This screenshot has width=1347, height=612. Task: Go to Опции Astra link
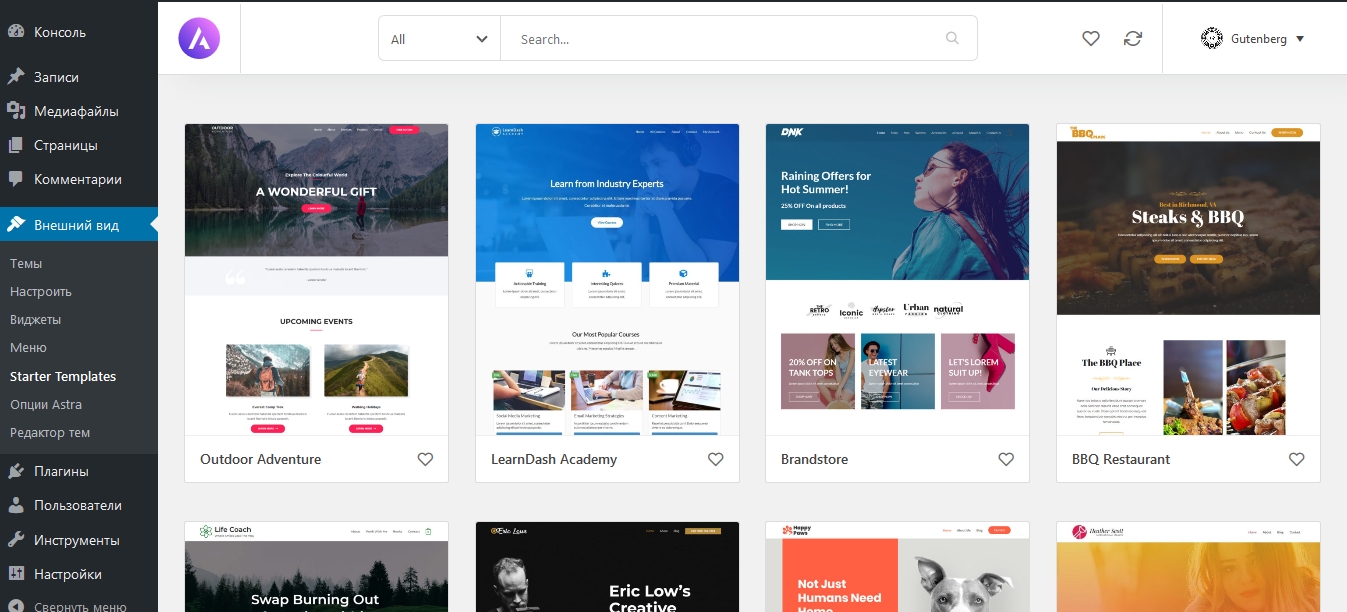click(x=46, y=405)
